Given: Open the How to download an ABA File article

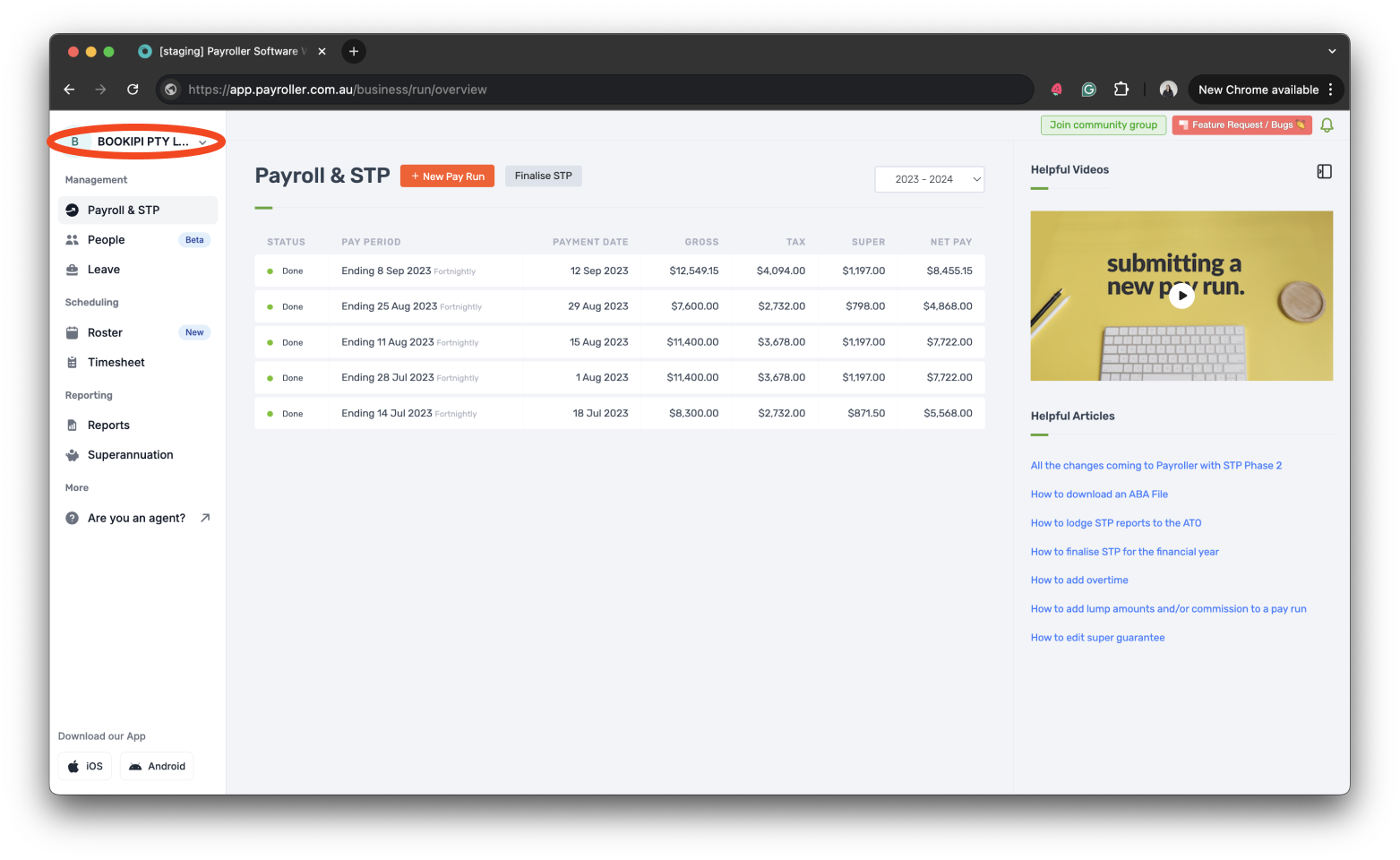Looking at the screenshot, I should click(1099, 494).
